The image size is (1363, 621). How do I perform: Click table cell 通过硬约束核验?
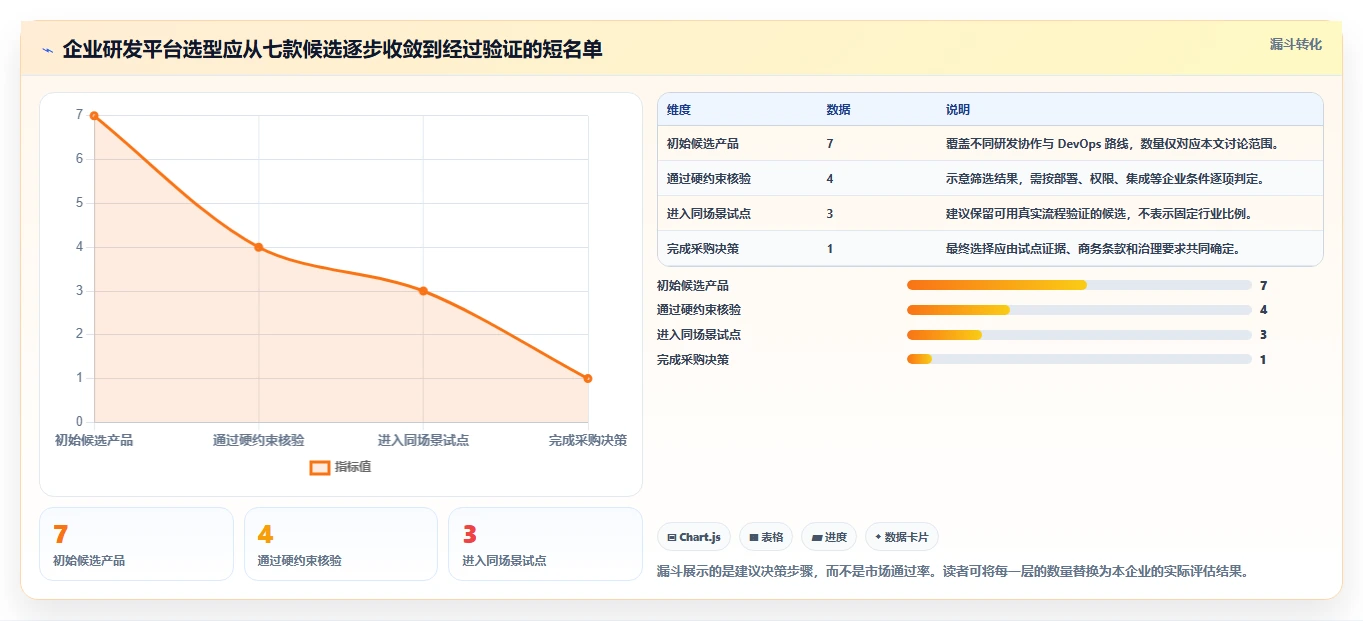[x=709, y=179]
